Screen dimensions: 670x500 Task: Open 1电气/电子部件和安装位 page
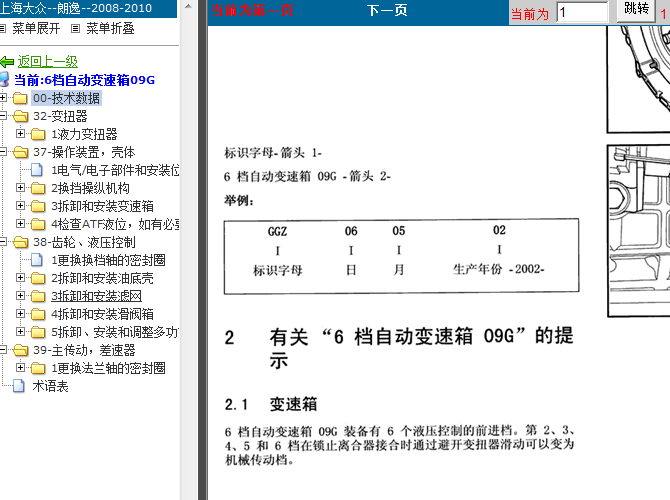pos(115,170)
